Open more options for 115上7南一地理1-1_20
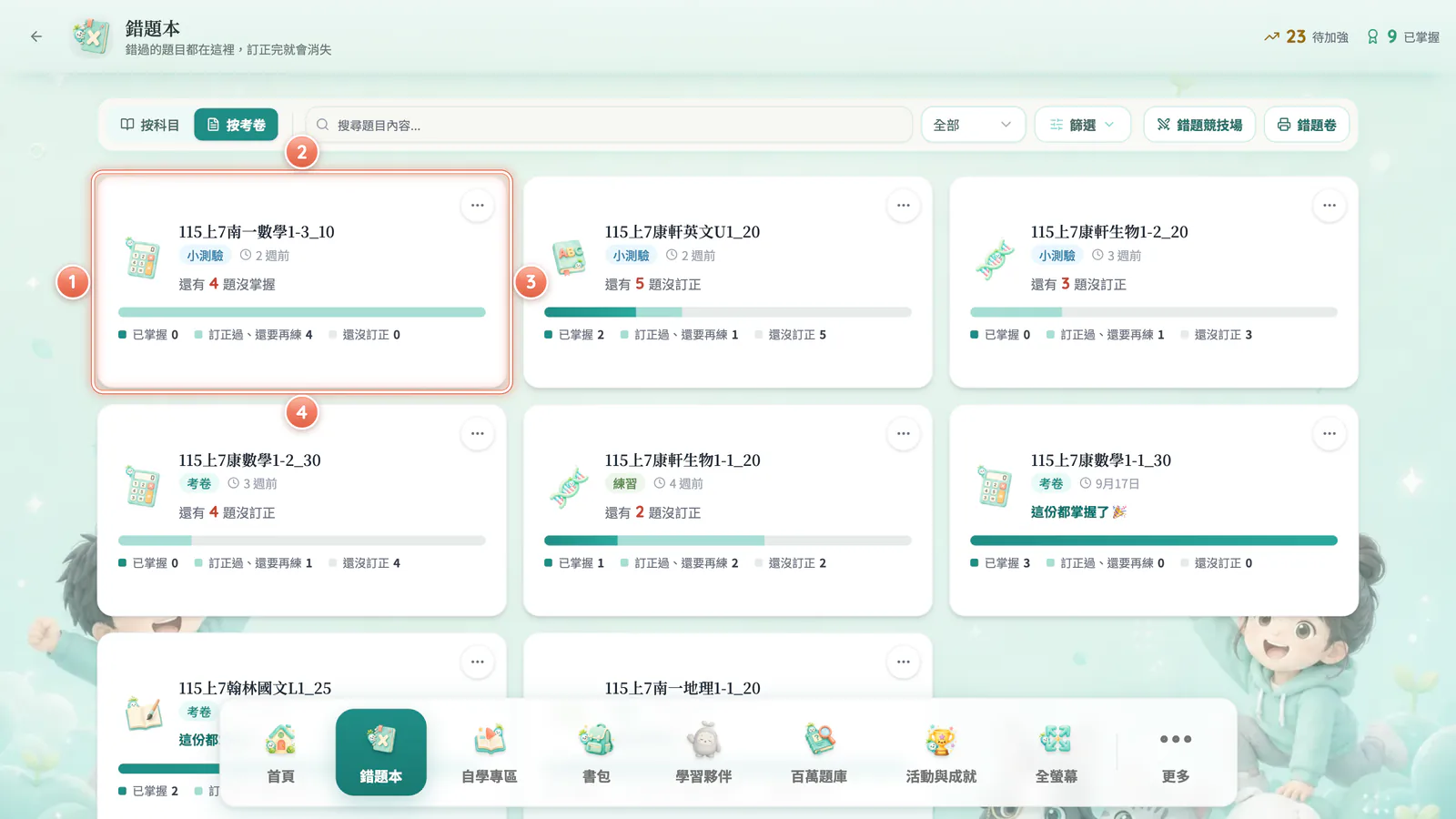Viewport: 1456px width, 819px height. (904, 662)
